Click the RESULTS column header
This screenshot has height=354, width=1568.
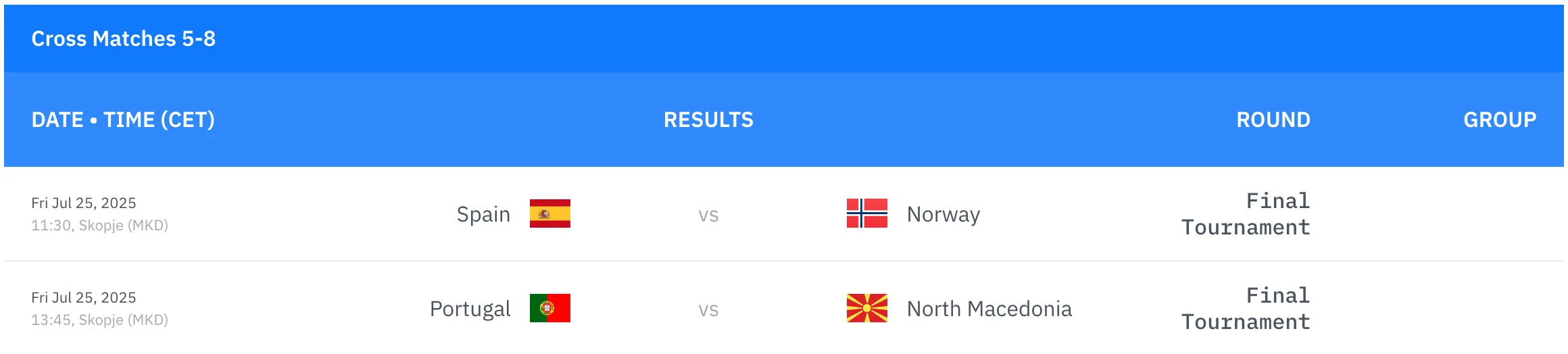(x=708, y=120)
